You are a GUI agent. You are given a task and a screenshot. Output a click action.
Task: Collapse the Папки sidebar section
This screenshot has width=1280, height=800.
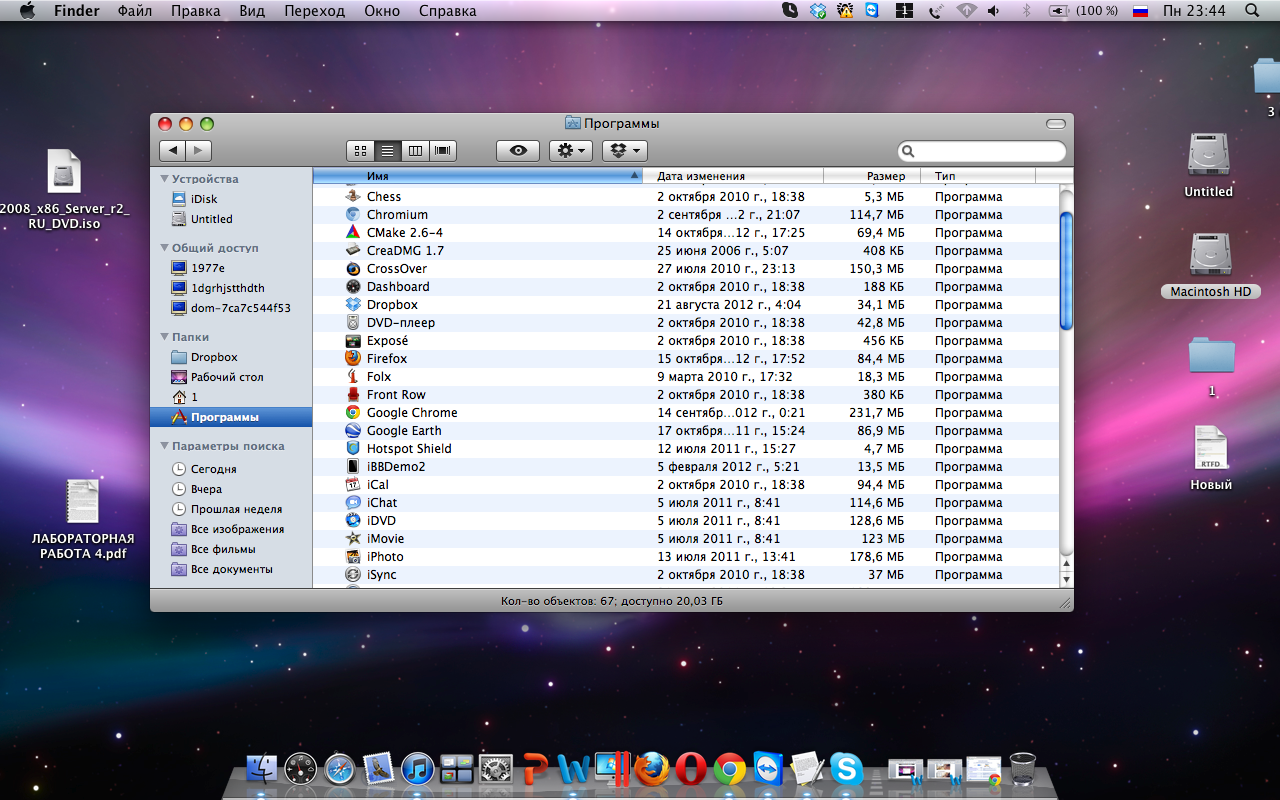click(x=165, y=337)
